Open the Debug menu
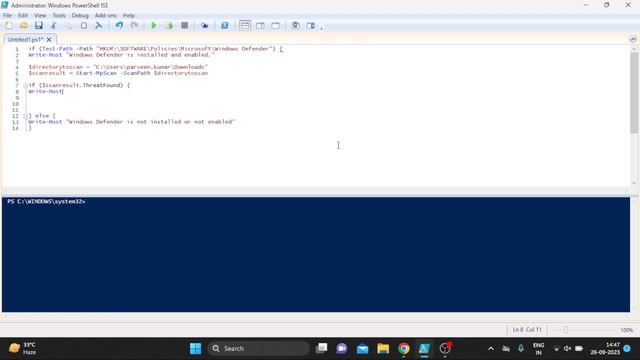 80,16
